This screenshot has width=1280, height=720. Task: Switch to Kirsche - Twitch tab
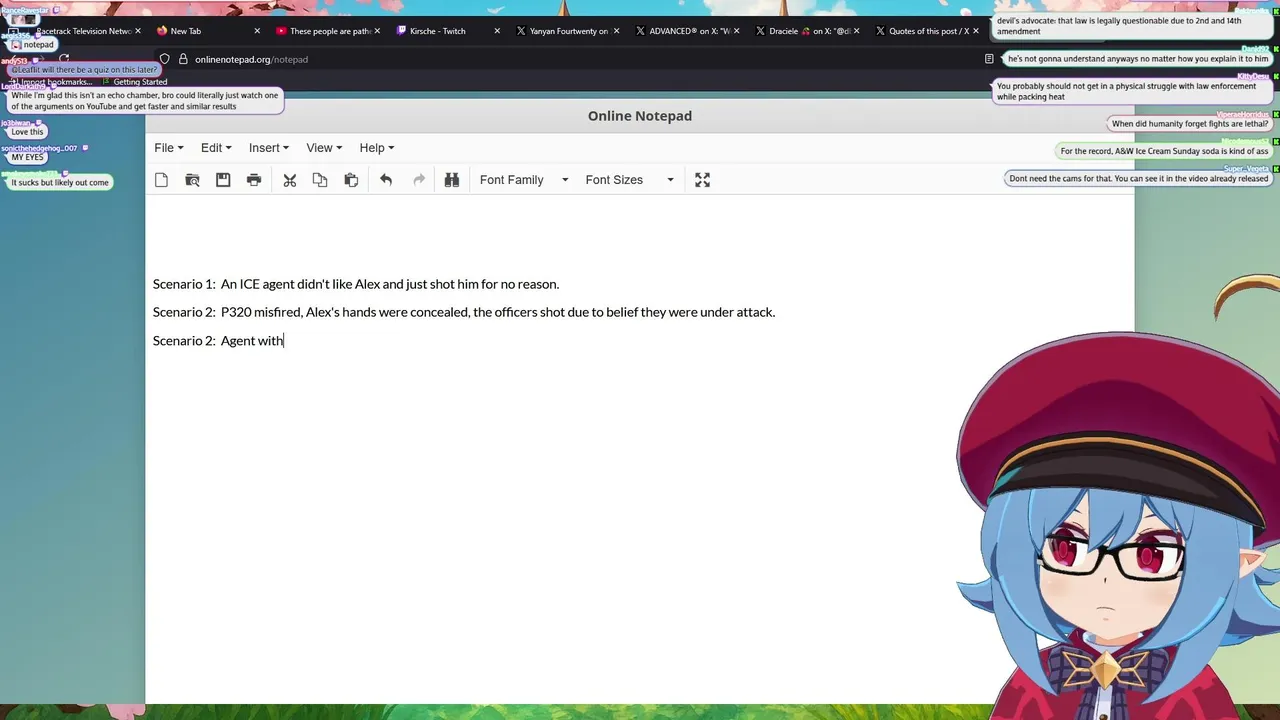[x=438, y=31]
